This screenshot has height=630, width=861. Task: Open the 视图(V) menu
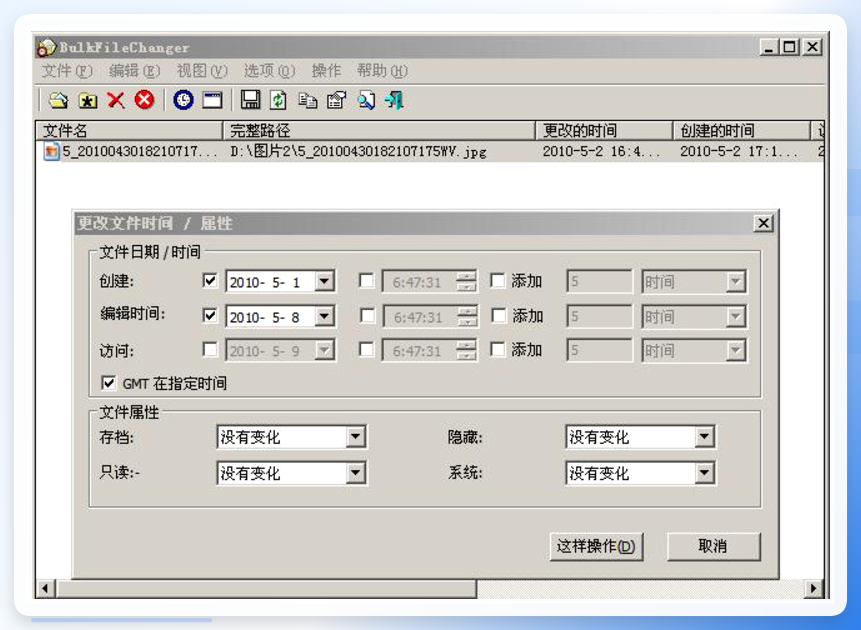coord(202,71)
